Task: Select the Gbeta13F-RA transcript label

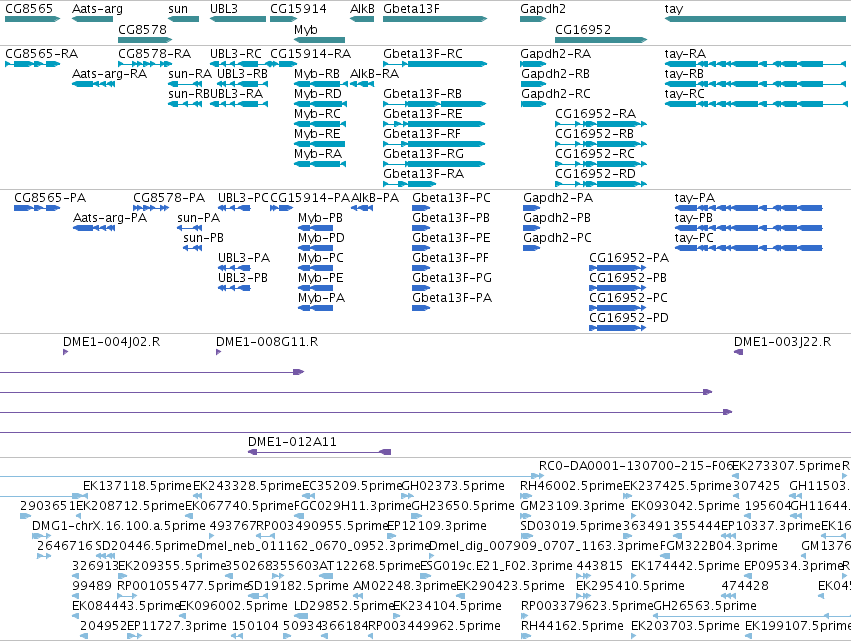Action: click(x=423, y=174)
